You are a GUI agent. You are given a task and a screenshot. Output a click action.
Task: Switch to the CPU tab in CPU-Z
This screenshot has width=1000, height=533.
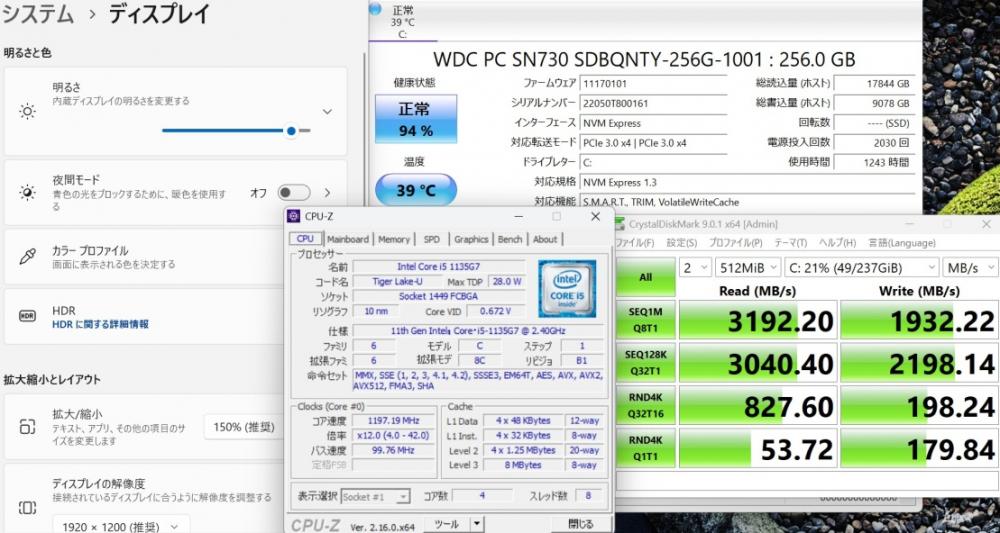(x=305, y=239)
